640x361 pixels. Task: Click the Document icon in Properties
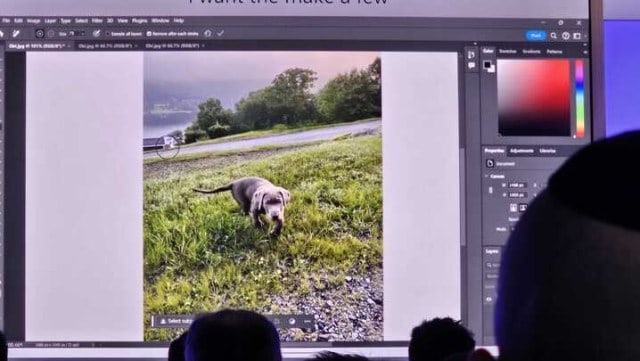click(490, 164)
